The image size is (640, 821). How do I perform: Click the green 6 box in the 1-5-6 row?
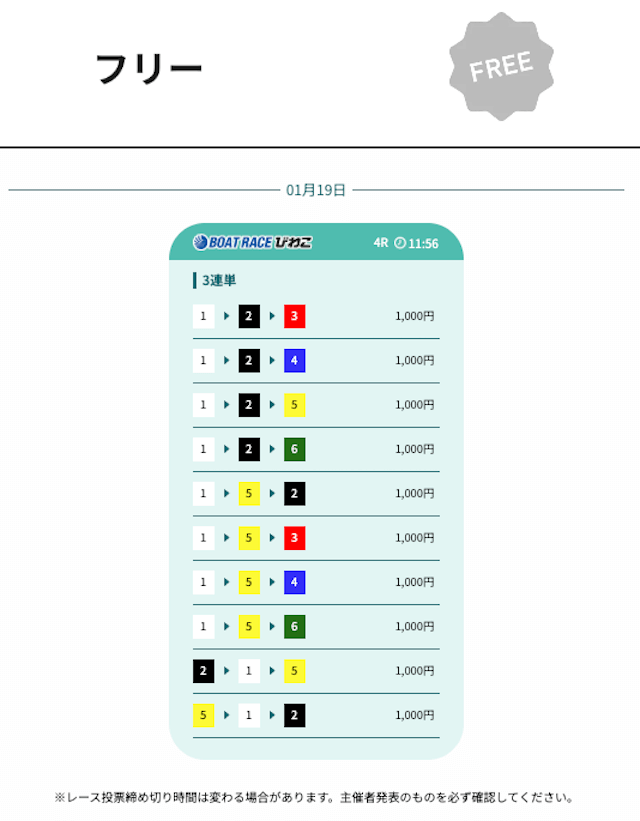coord(294,626)
